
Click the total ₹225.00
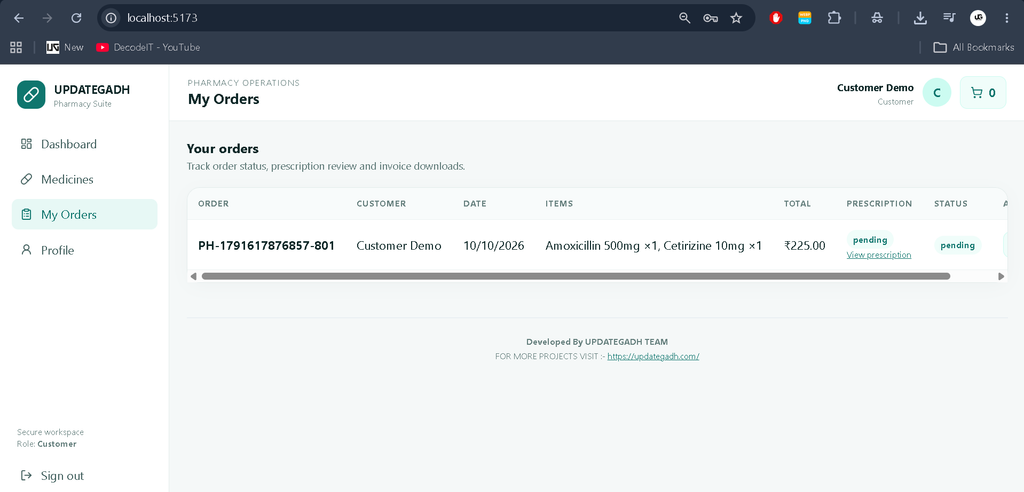click(x=805, y=246)
